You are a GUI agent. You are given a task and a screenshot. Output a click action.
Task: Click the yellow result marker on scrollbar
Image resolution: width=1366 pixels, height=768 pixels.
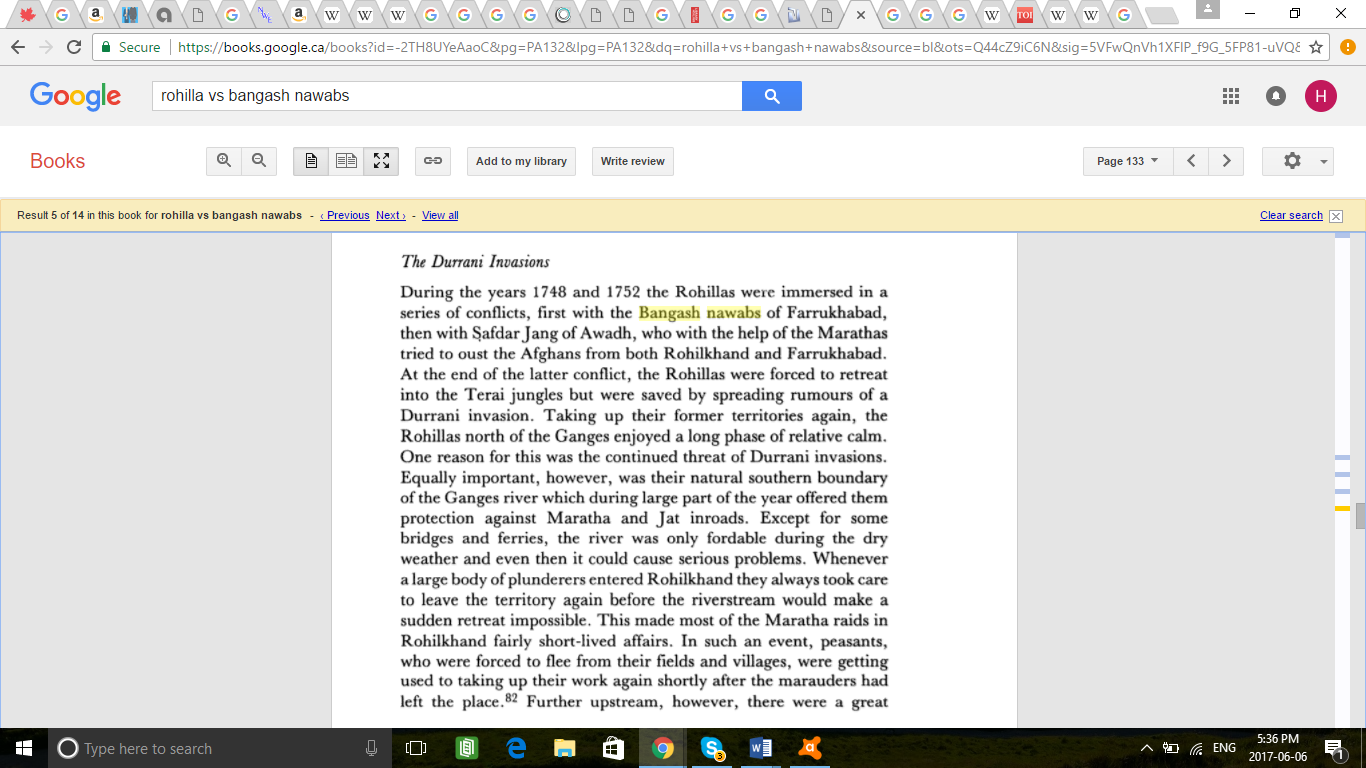1342,509
